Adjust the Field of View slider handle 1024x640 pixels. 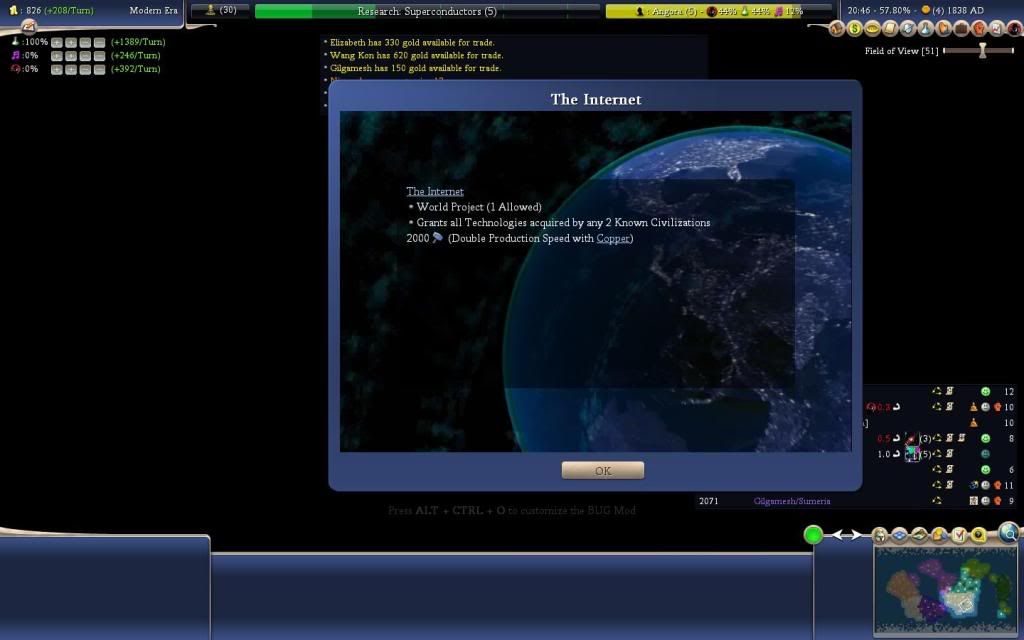coord(982,50)
